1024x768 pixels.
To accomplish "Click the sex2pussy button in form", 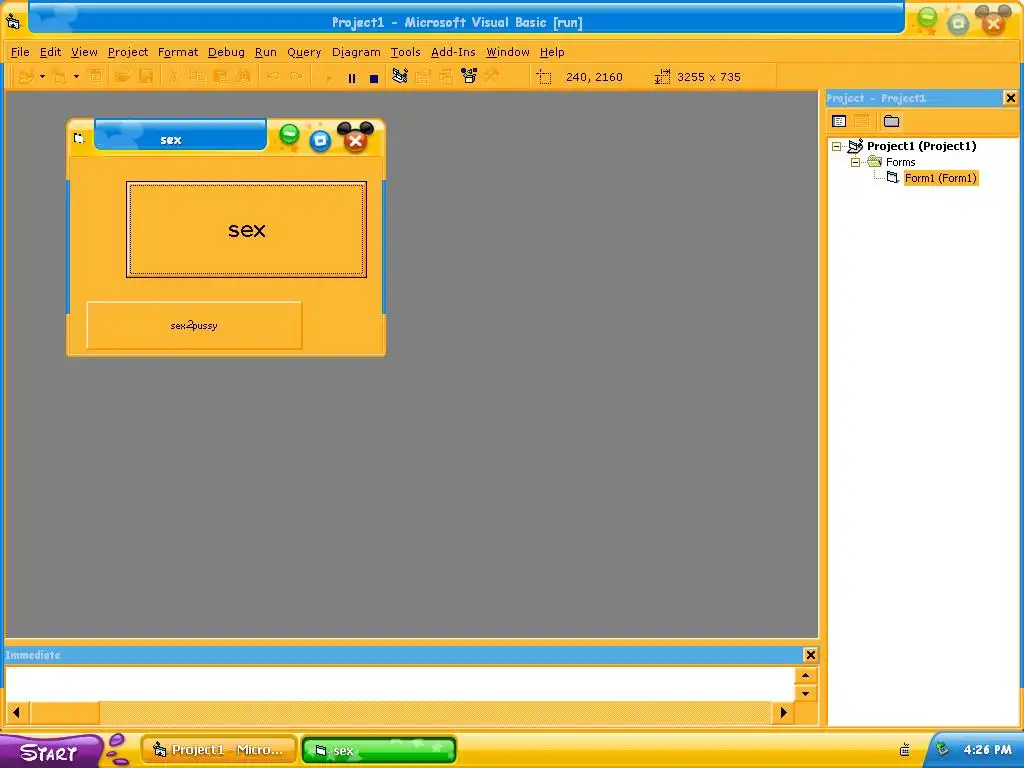I will (194, 325).
